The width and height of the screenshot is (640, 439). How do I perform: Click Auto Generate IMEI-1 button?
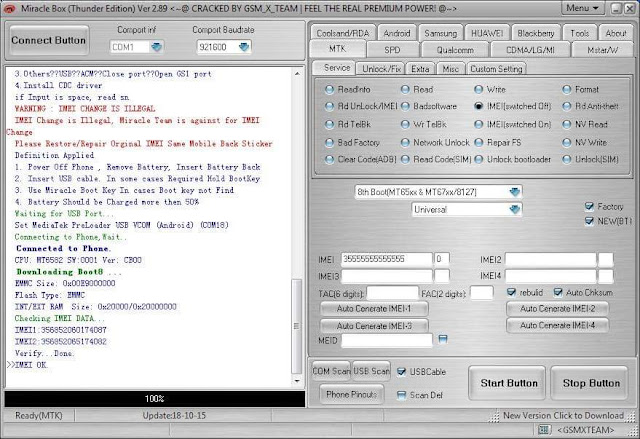[374, 309]
